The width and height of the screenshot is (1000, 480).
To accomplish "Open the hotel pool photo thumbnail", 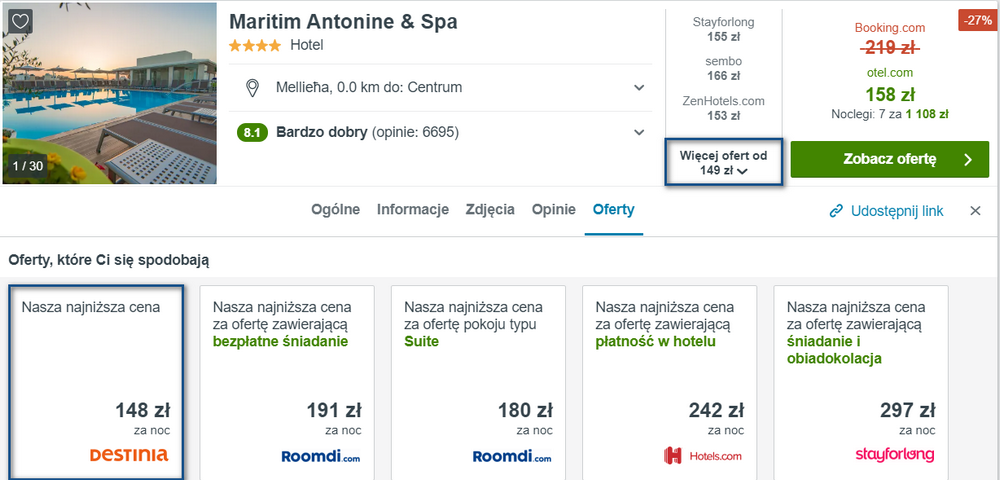I will tap(110, 93).
